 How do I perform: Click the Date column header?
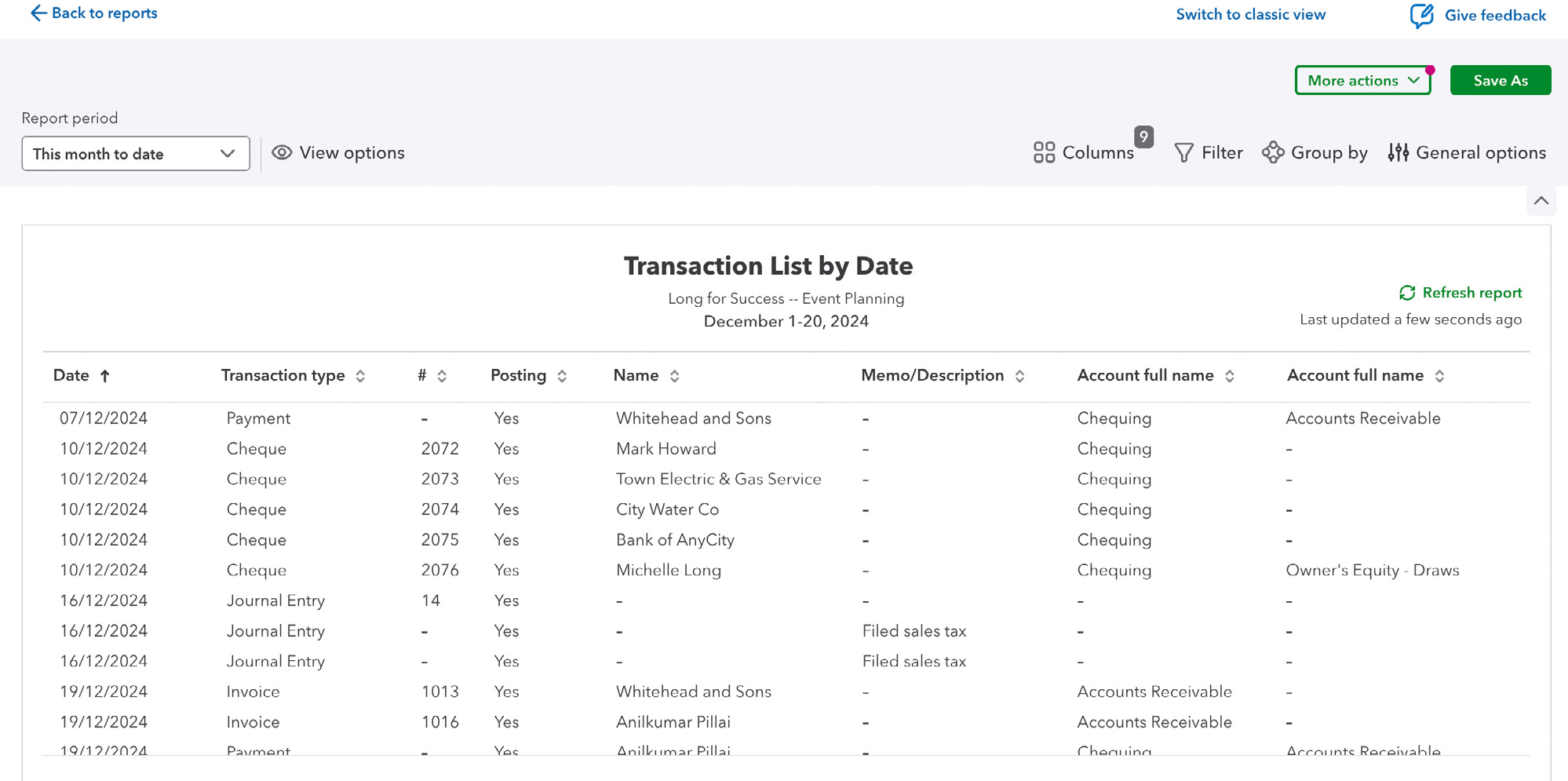pos(71,375)
